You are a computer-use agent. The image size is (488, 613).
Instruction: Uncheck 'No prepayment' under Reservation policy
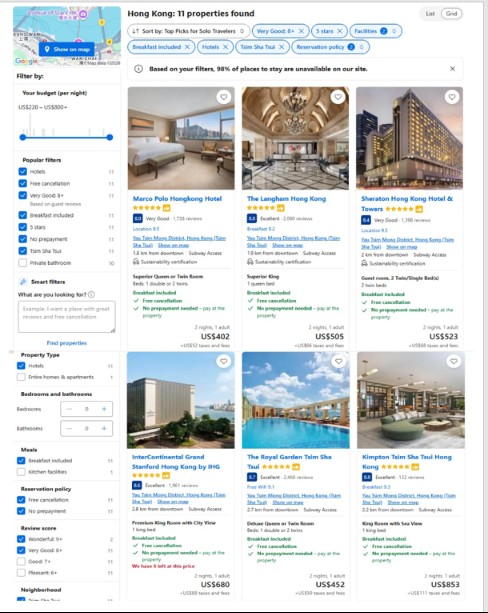coord(21,511)
